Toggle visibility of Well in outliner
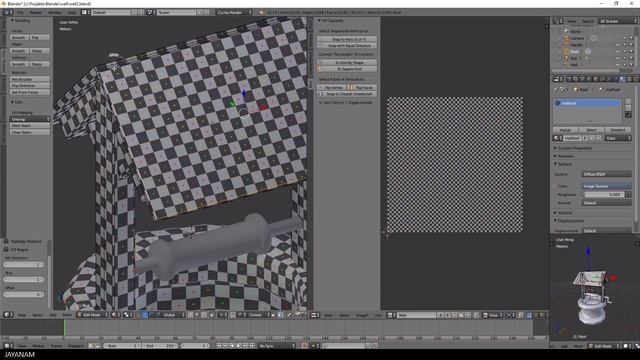 (618, 64)
